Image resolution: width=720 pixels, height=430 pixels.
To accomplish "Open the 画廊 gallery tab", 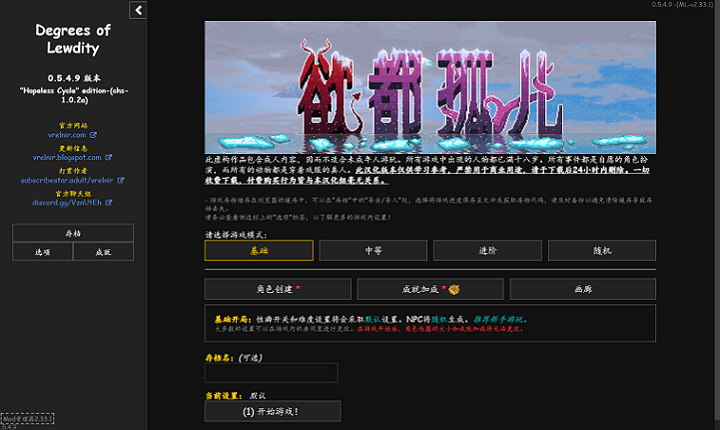I will click(x=583, y=289).
